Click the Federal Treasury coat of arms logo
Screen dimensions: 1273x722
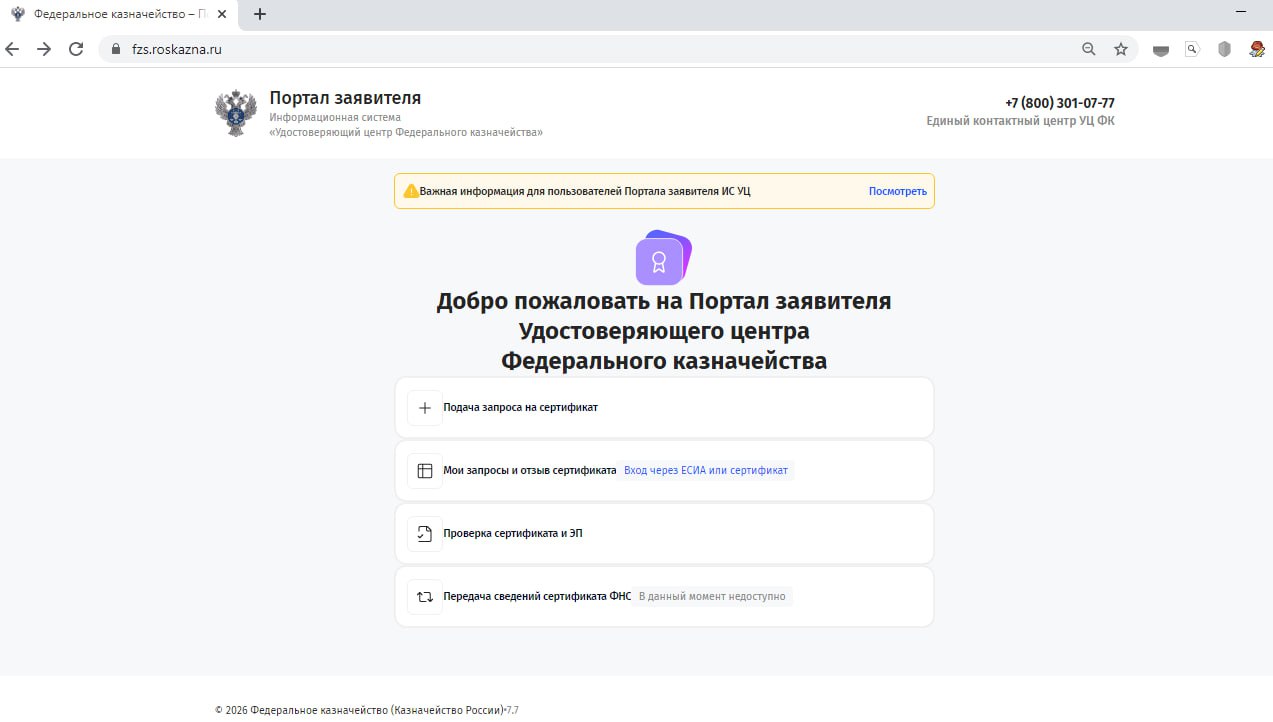tap(236, 113)
